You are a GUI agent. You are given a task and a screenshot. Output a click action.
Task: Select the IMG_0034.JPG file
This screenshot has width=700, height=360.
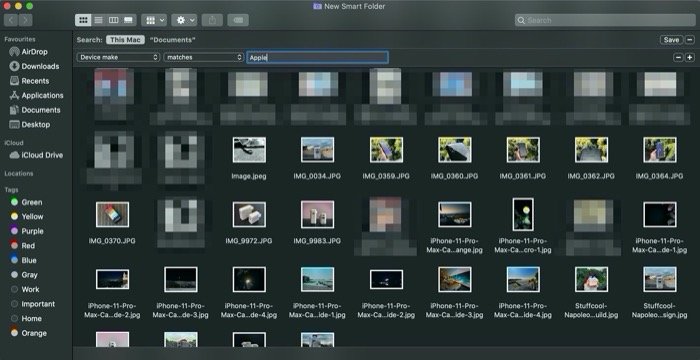(x=317, y=150)
